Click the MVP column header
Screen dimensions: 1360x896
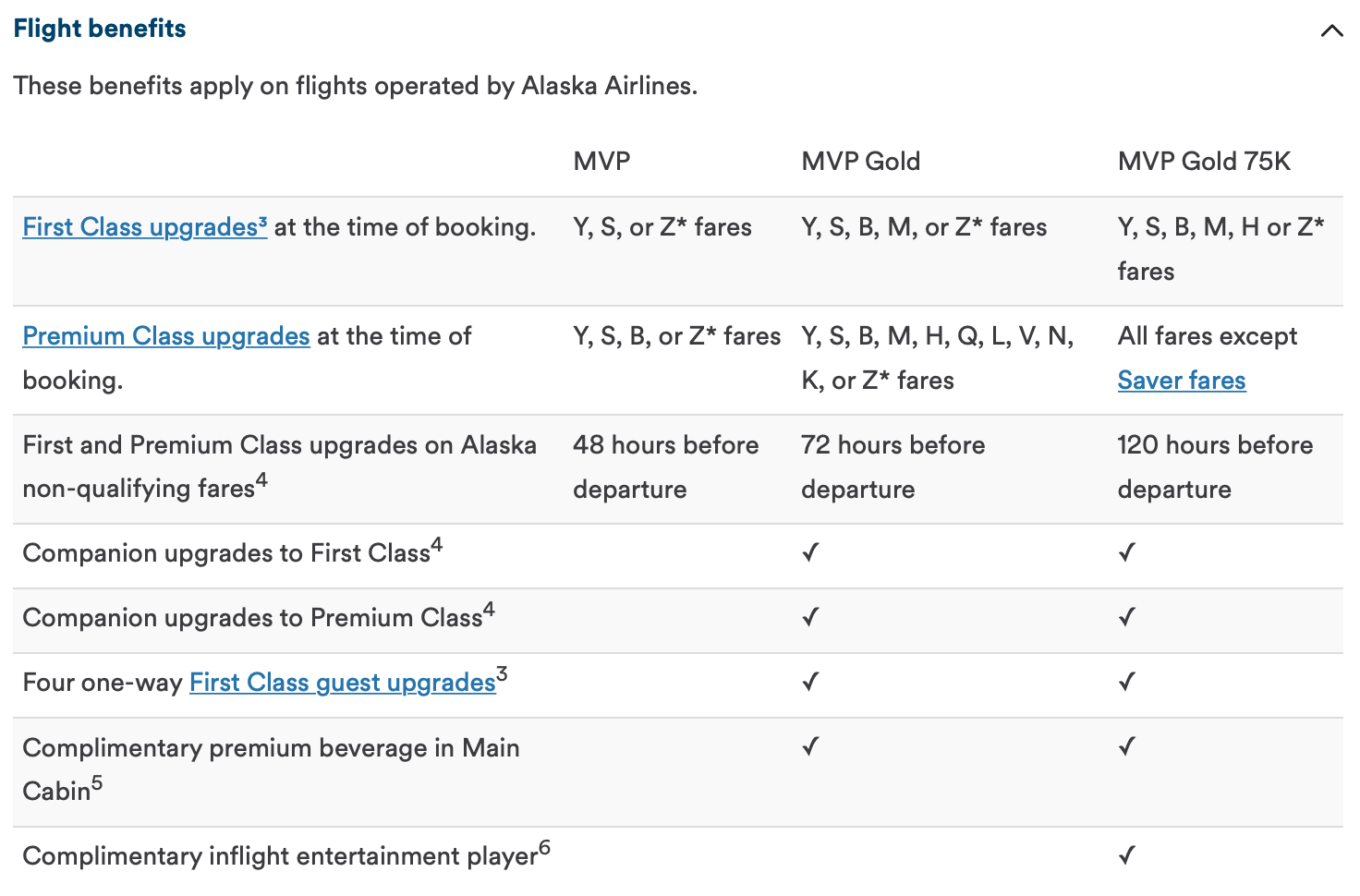(x=601, y=162)
